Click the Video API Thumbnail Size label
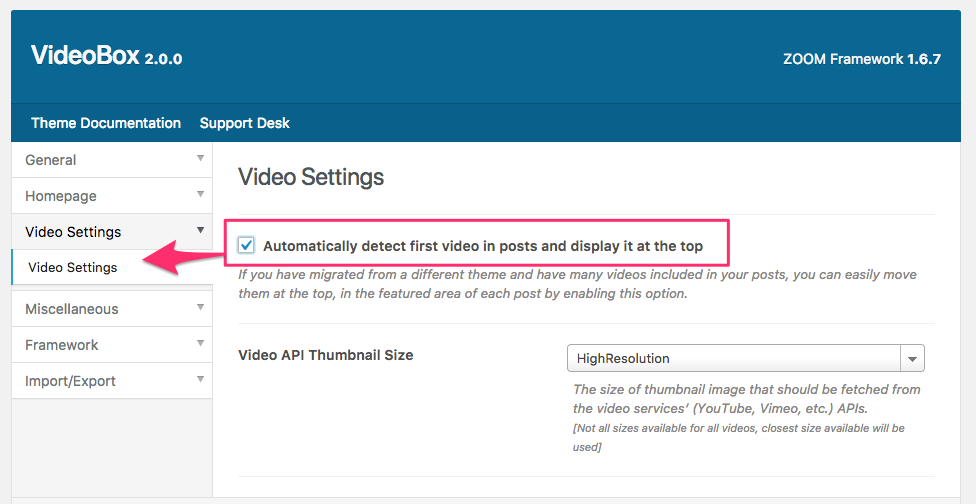 (326, 355)
